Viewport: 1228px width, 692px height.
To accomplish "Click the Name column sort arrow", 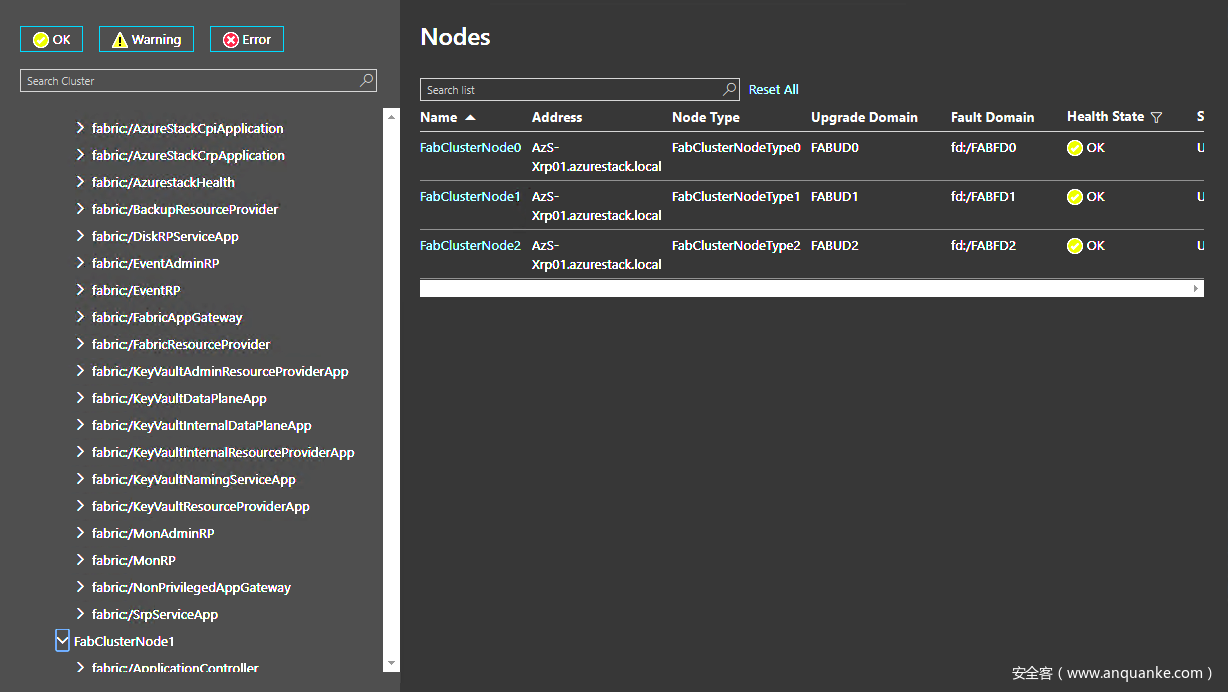I will pyautogui.click(x=470, y=118).
